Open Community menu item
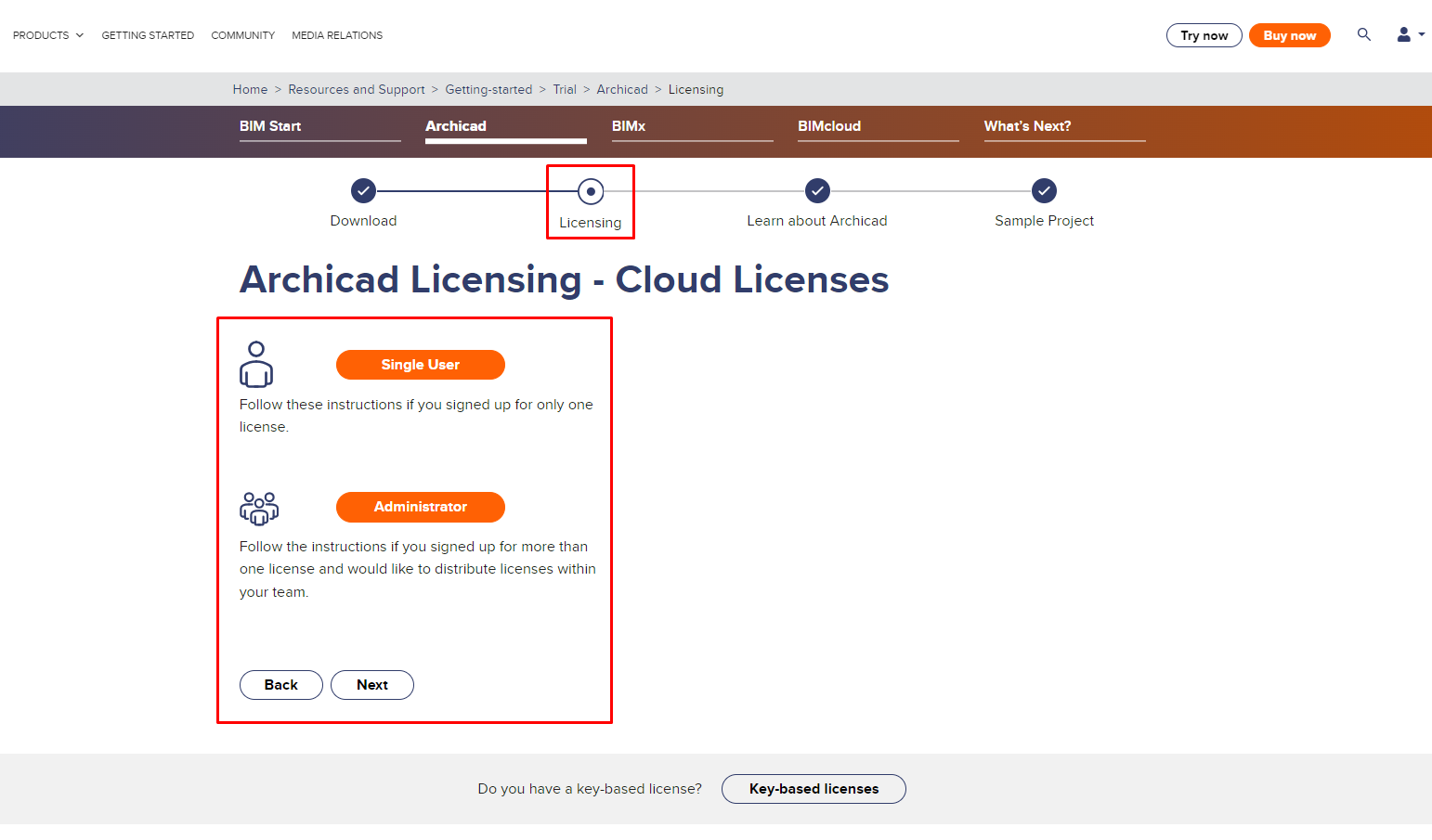This screenshot has width=1432, height=840. pos(242,35)
